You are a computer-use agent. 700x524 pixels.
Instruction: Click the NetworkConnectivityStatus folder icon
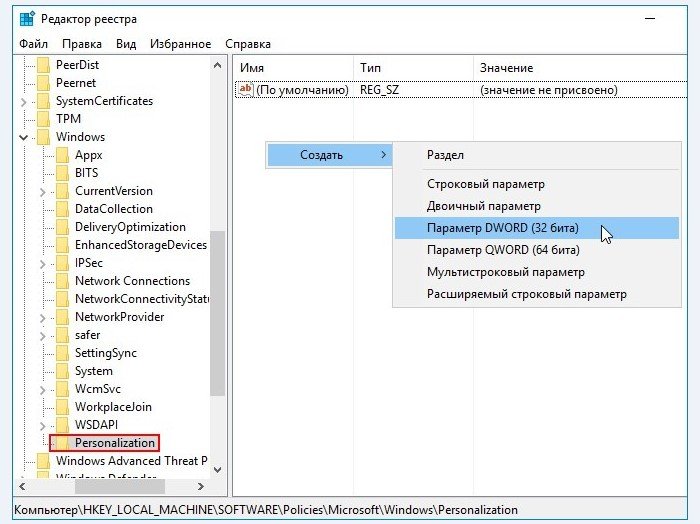coord(62,299)
